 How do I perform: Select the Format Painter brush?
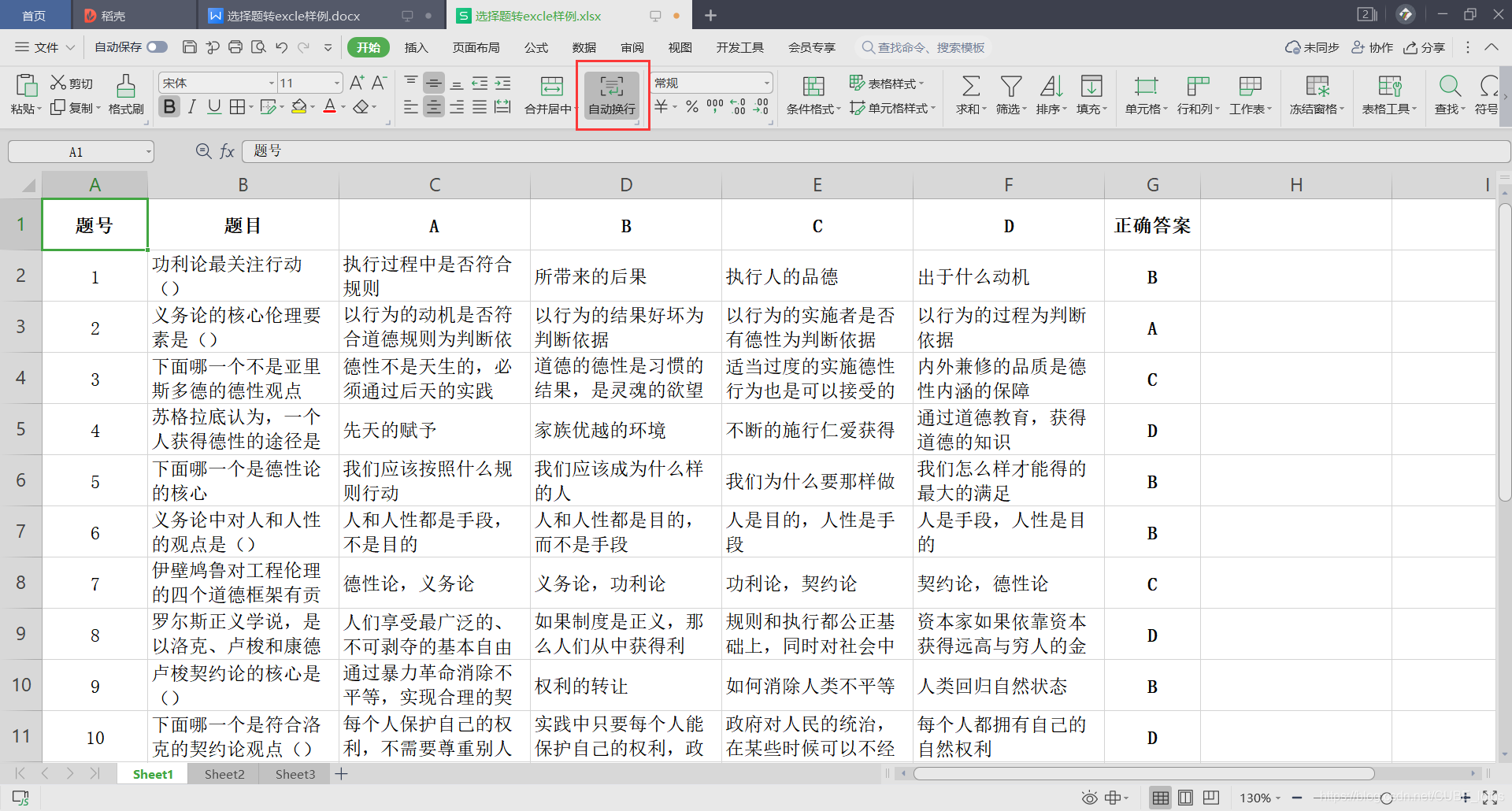(x=125, y=86)
